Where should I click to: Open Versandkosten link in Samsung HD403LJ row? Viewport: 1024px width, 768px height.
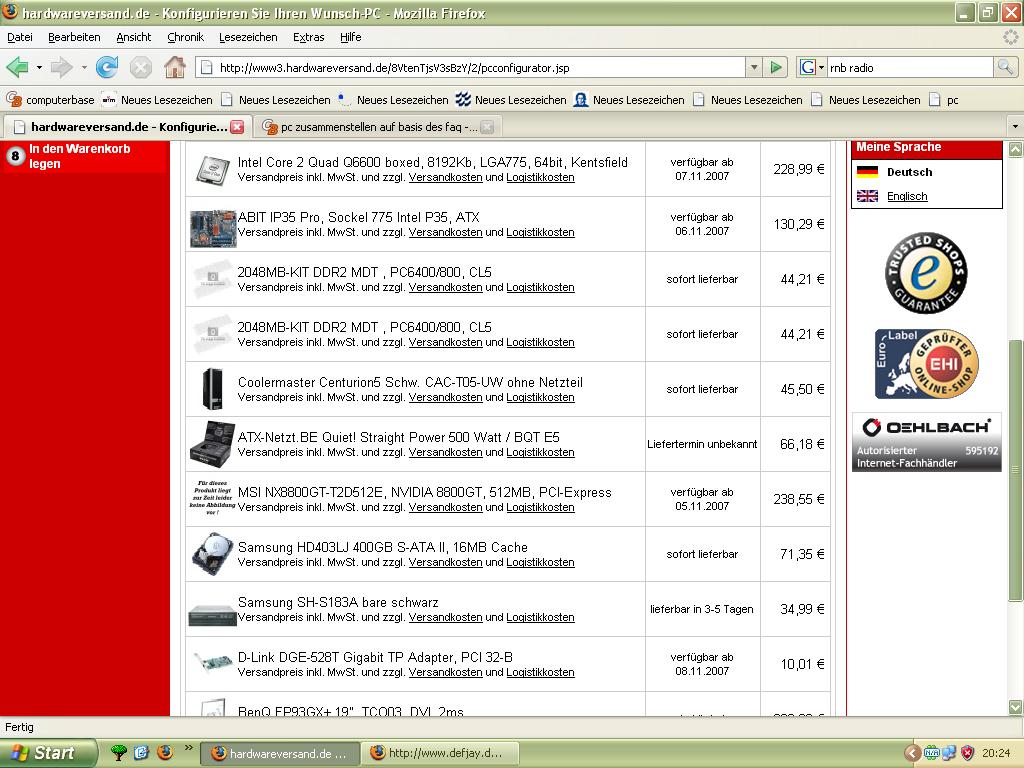click(445, 562)
